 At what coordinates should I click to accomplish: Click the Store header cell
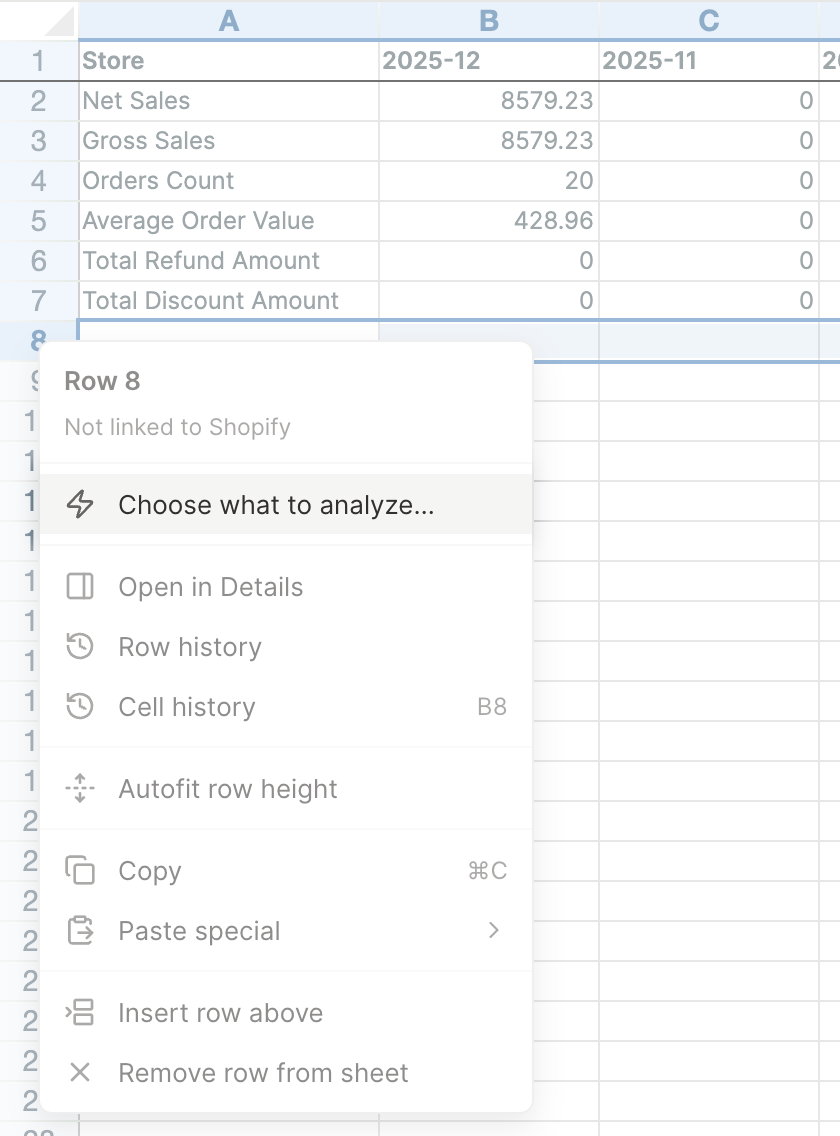point(228,60)
